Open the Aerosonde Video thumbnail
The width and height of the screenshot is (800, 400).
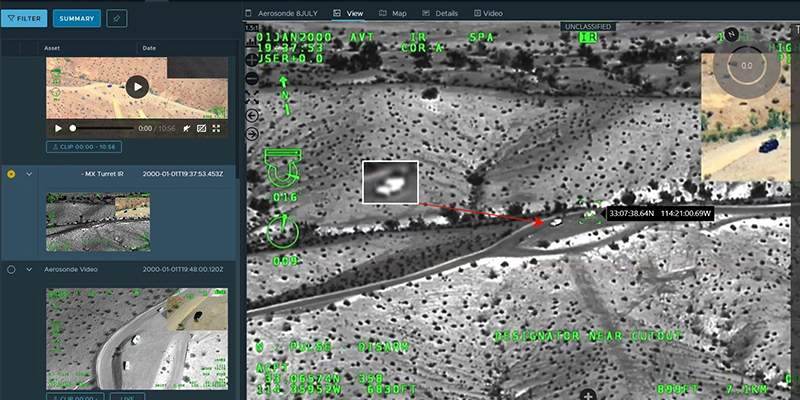click(137, 338)
